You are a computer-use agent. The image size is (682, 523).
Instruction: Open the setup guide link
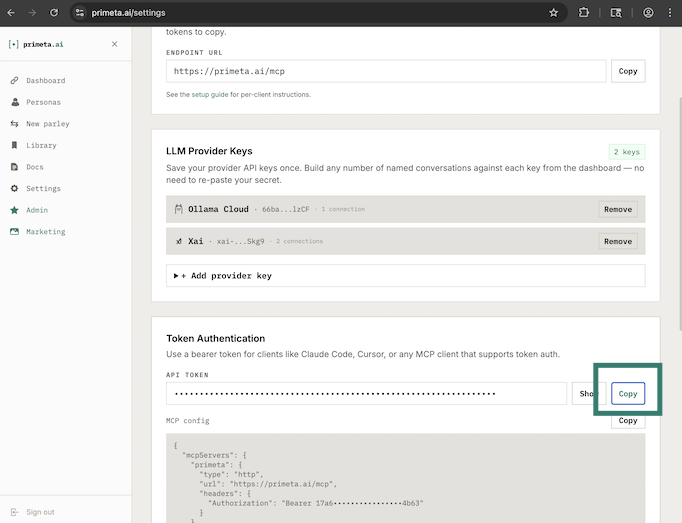point(210,94)
